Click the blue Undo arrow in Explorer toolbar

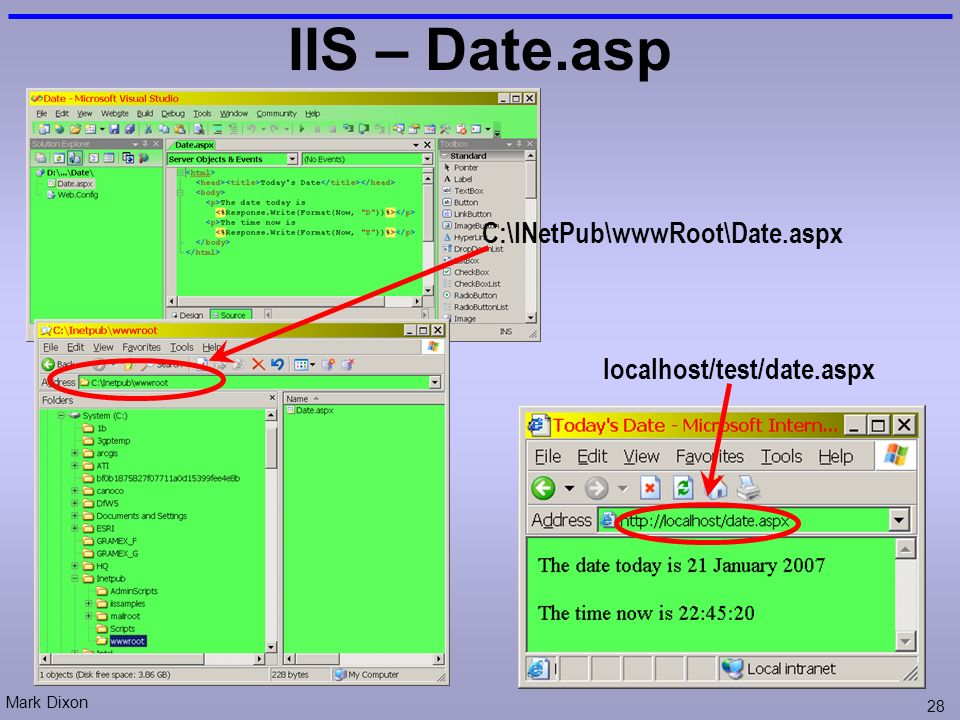point(277,364)
